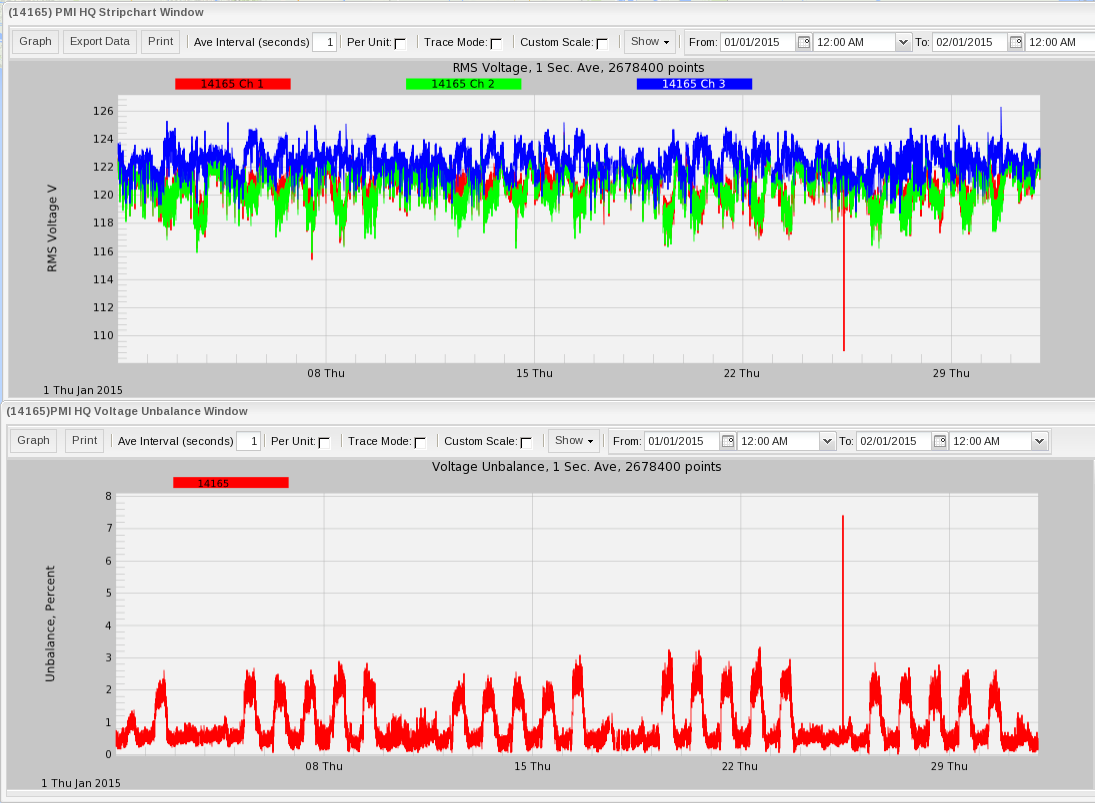This screenshot has height=803, width=1095.
Task: Click the Ave Interval field in Unbalance window
Action: tap(249, 441)
